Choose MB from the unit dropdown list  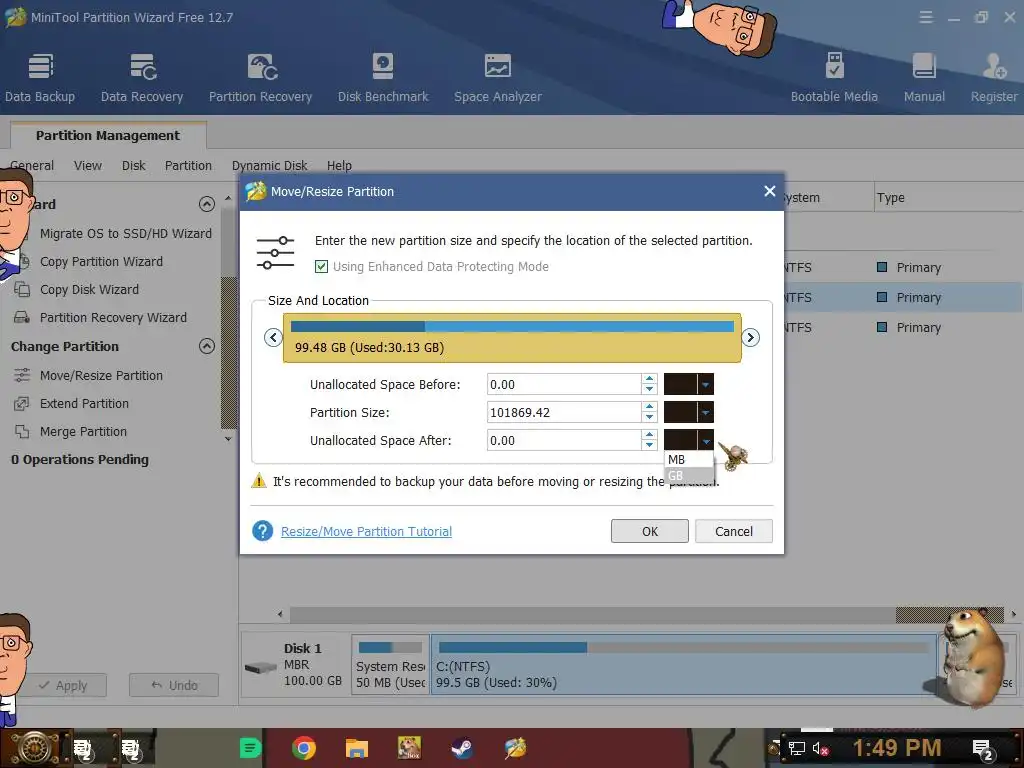pyautogui.click(x=688, y=460)
